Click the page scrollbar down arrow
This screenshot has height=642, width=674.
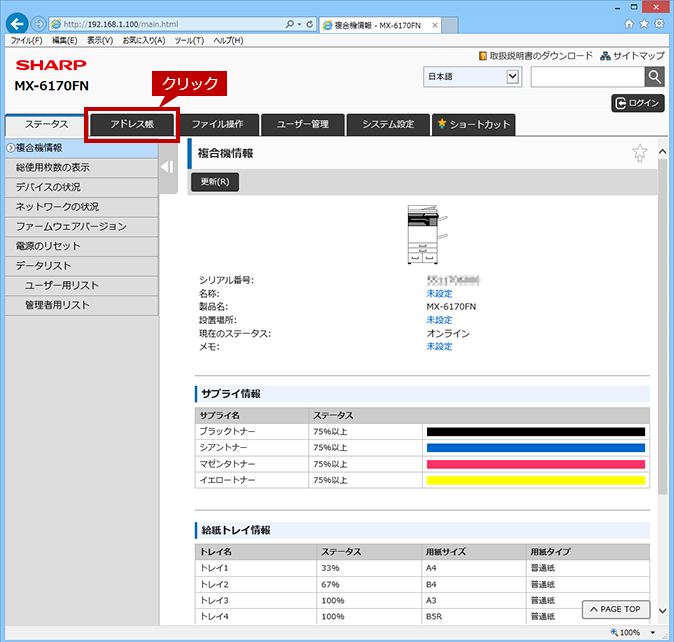click(662, 611)
